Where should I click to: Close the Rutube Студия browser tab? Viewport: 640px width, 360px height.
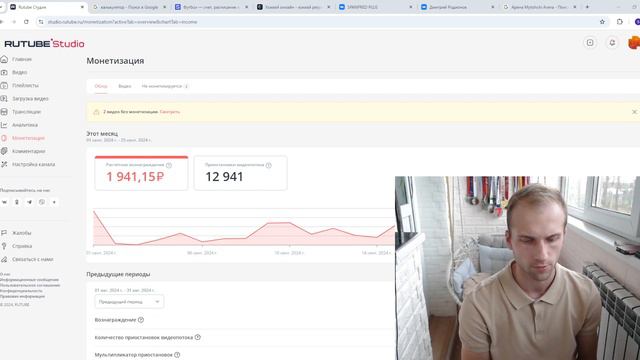pos(82,7)
